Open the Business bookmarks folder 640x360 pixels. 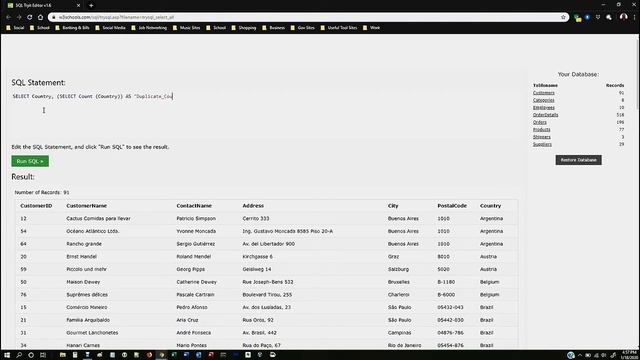point(273,28)
